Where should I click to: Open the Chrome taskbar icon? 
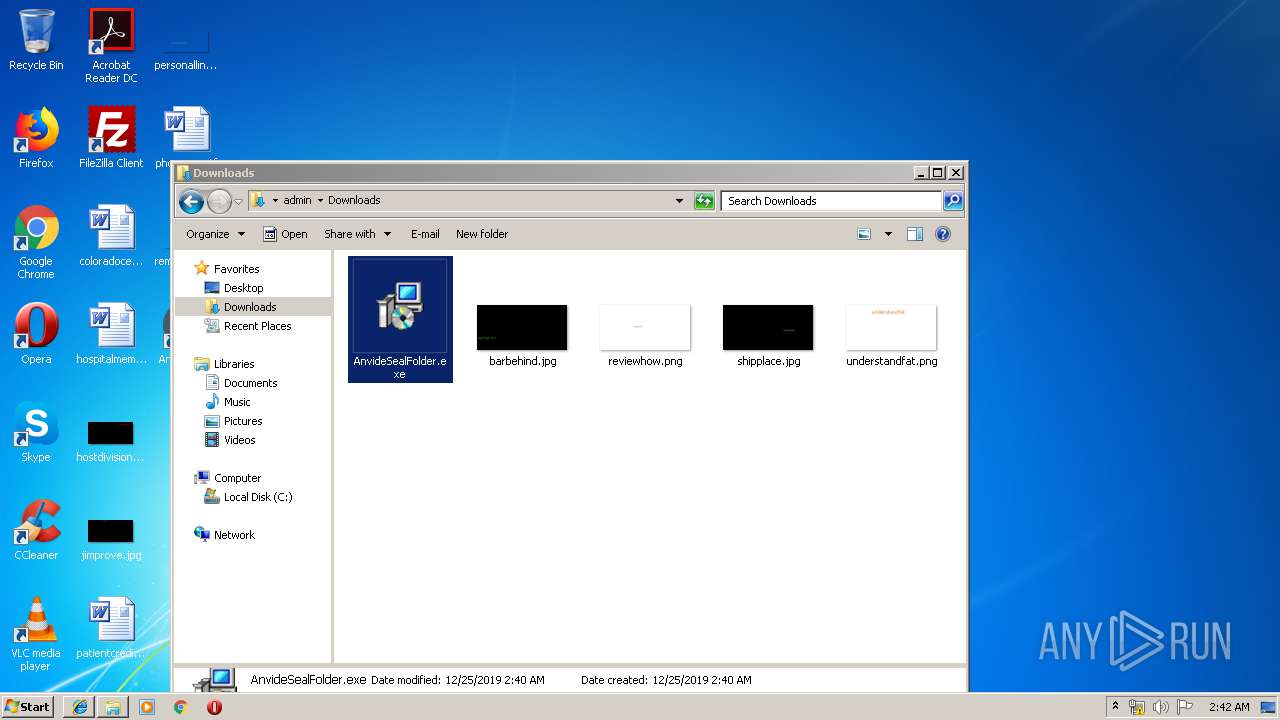[180, 707]
